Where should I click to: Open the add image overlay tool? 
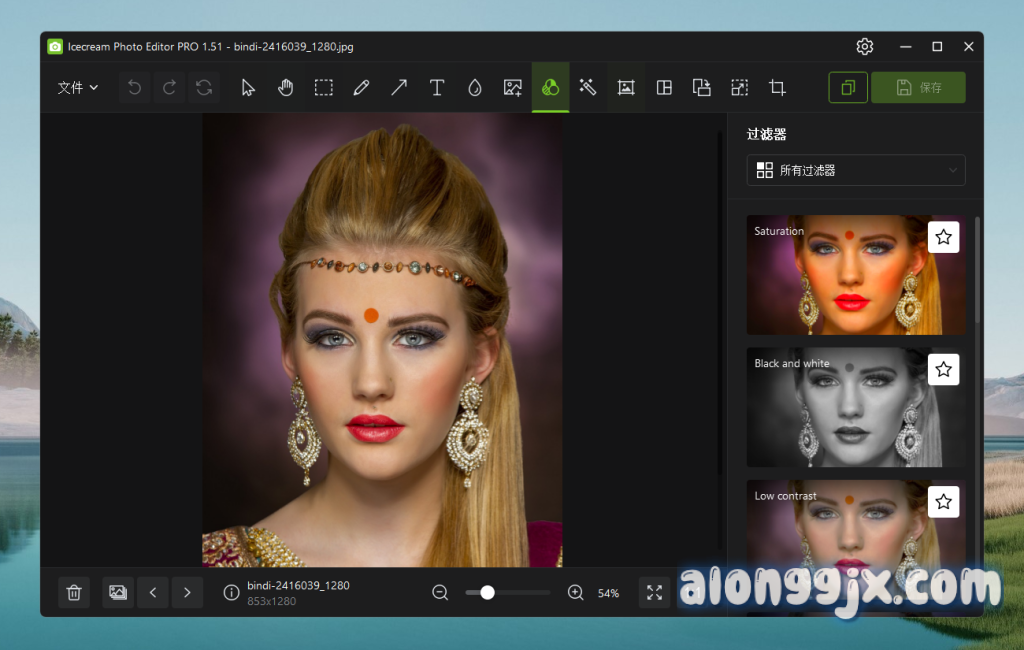513,88
